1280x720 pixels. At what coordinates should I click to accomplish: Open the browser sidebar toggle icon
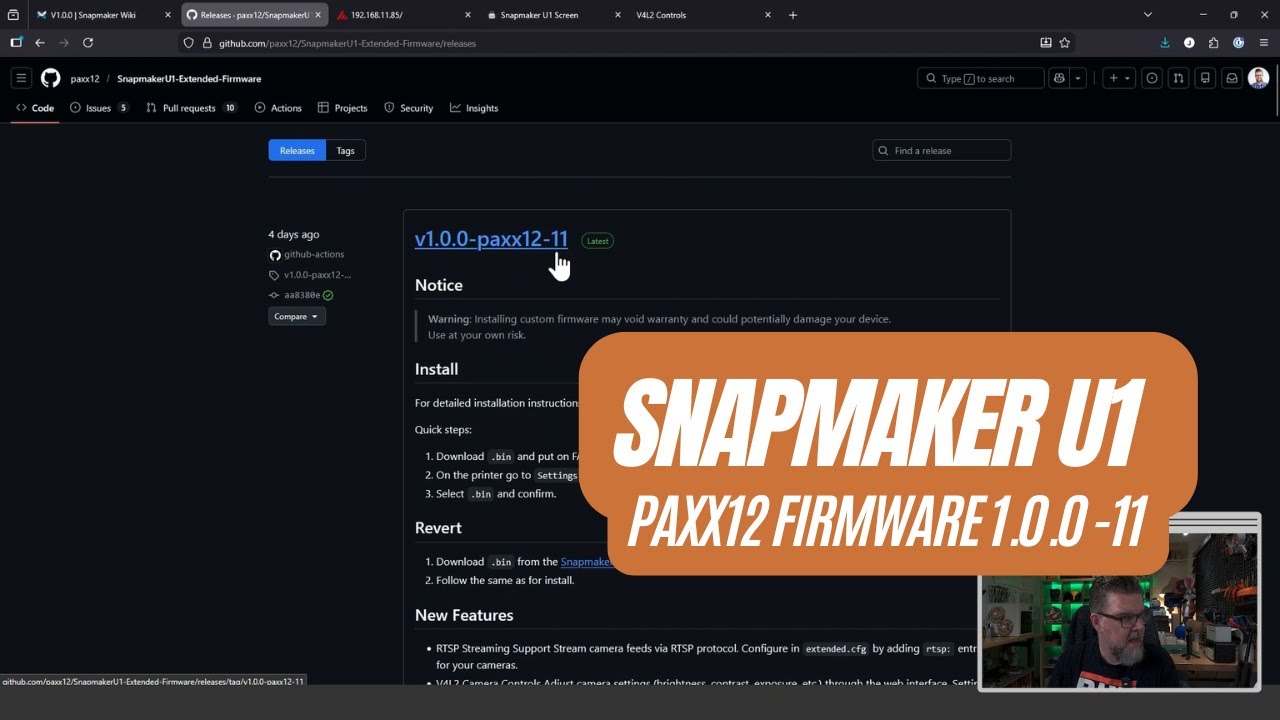tap(16, 43)
